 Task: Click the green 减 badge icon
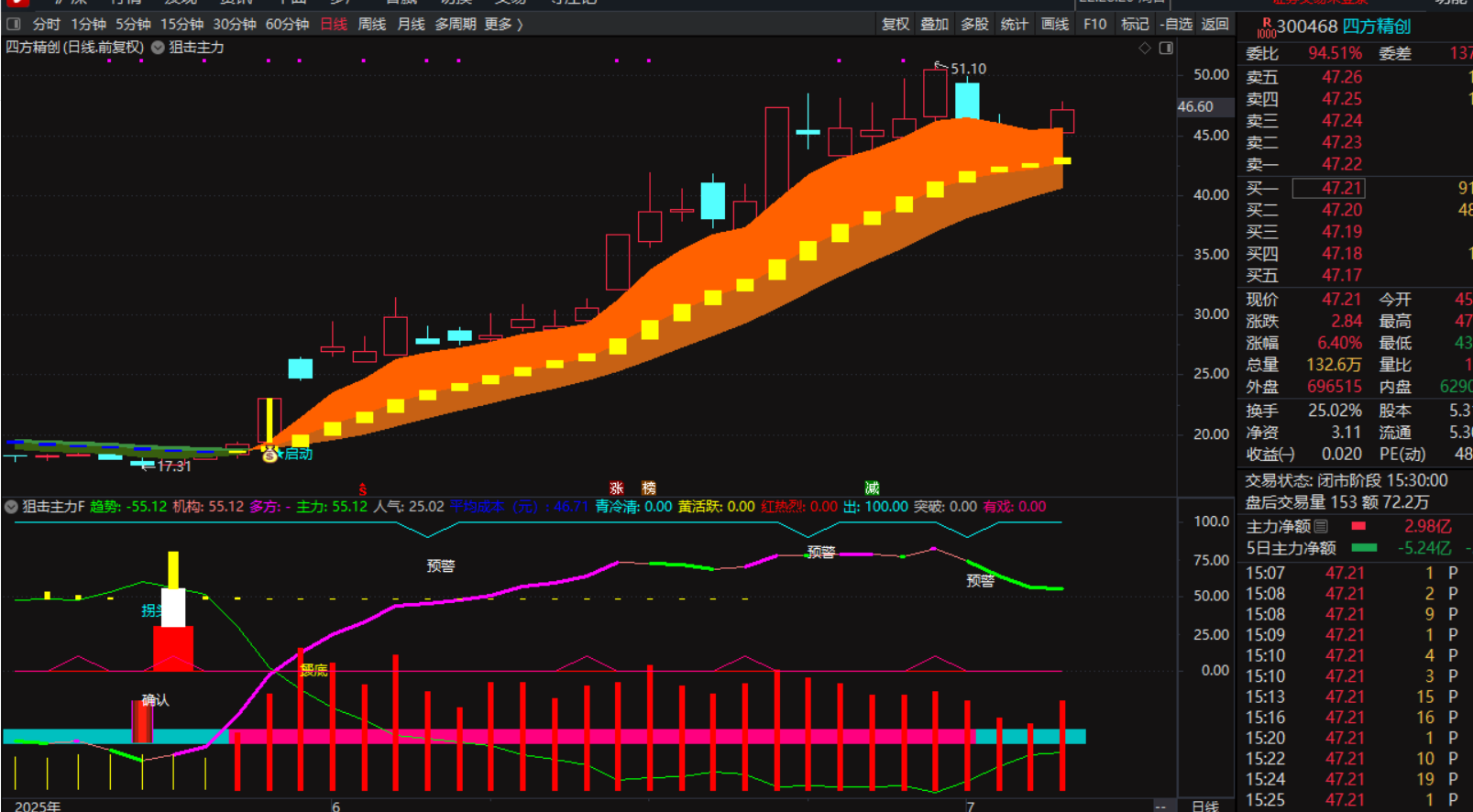(872, 488)
